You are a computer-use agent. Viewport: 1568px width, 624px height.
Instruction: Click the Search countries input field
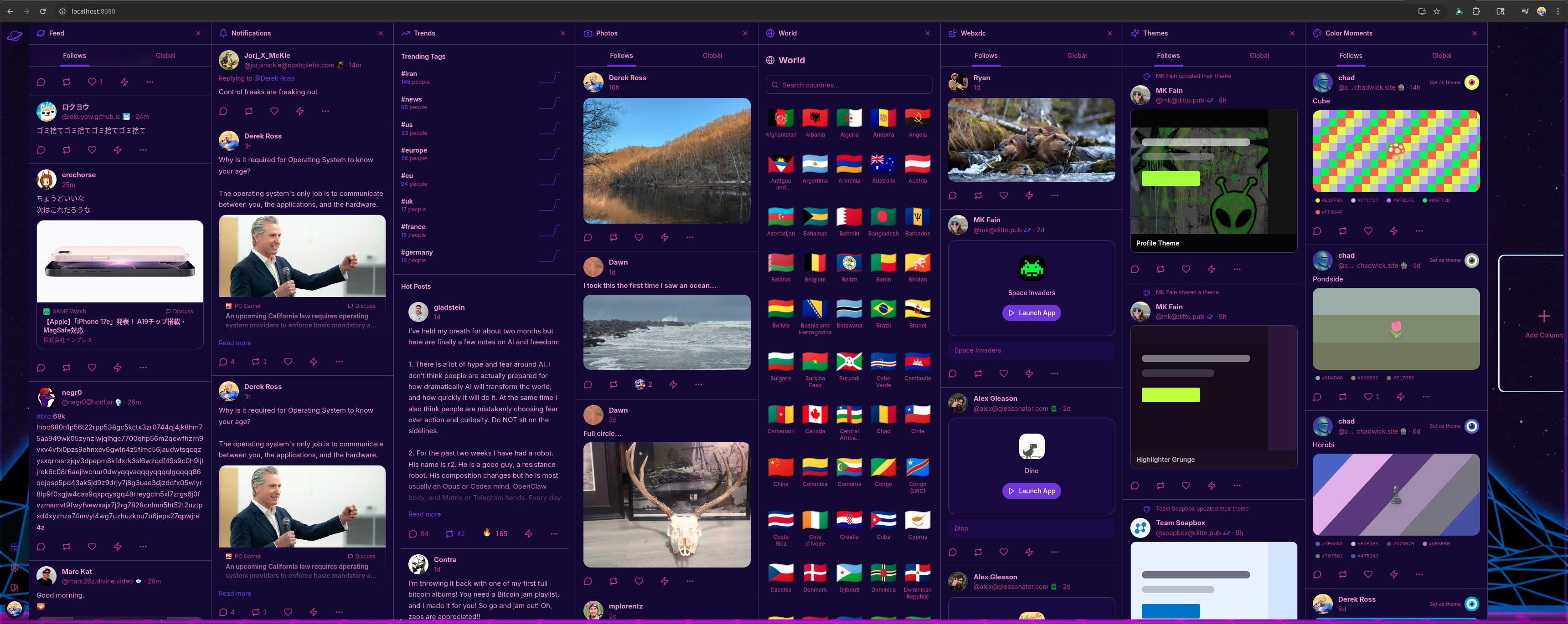click(849, 85)
